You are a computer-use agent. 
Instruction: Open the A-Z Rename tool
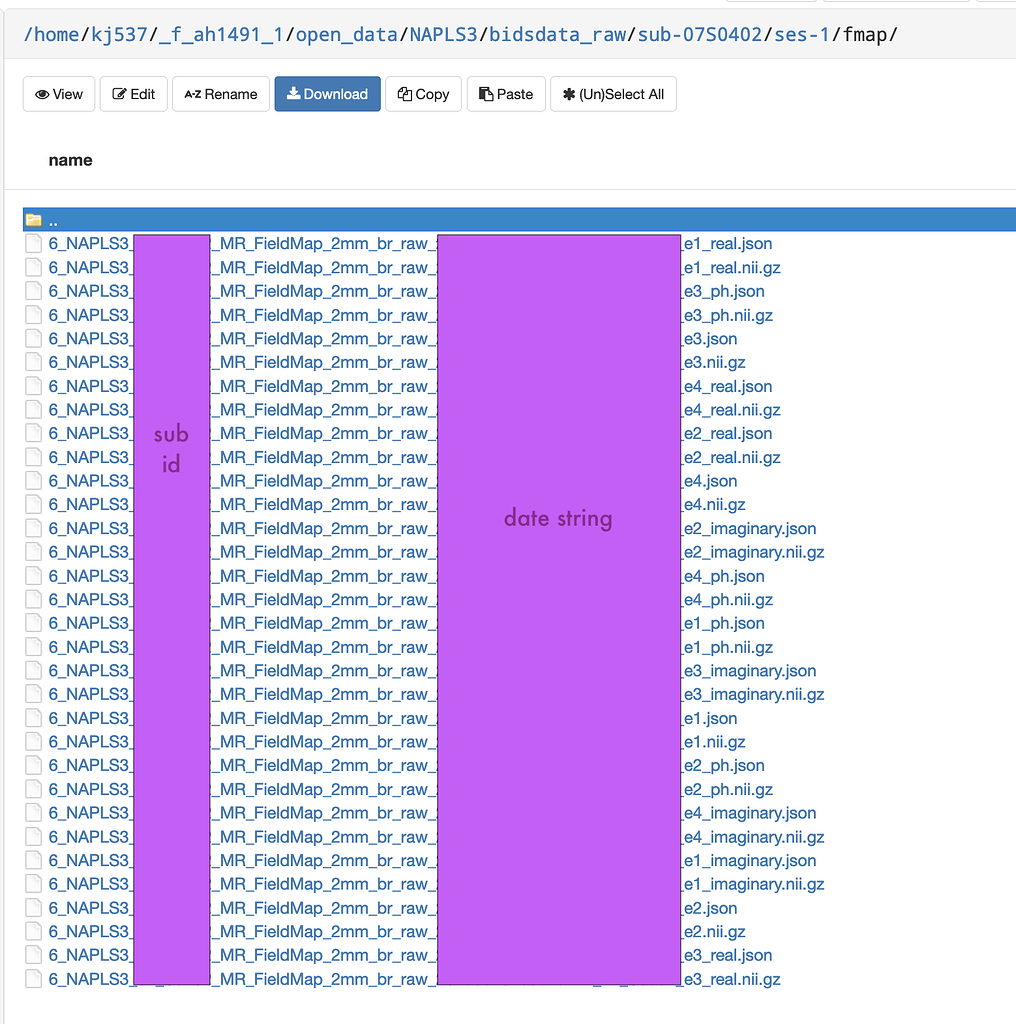pyautogui.click(x=221, y=94)
